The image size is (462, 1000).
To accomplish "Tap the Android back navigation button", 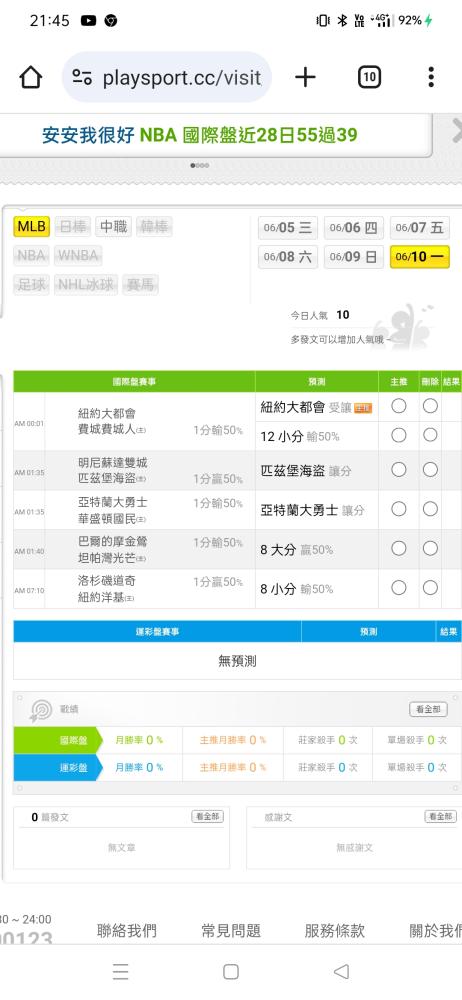I will click(x=341, y=971).
